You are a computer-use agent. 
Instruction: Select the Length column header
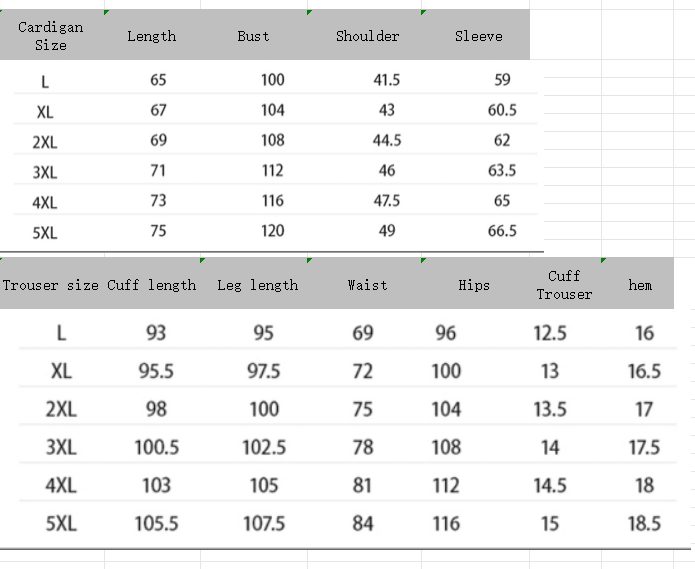tap(151, 36)
